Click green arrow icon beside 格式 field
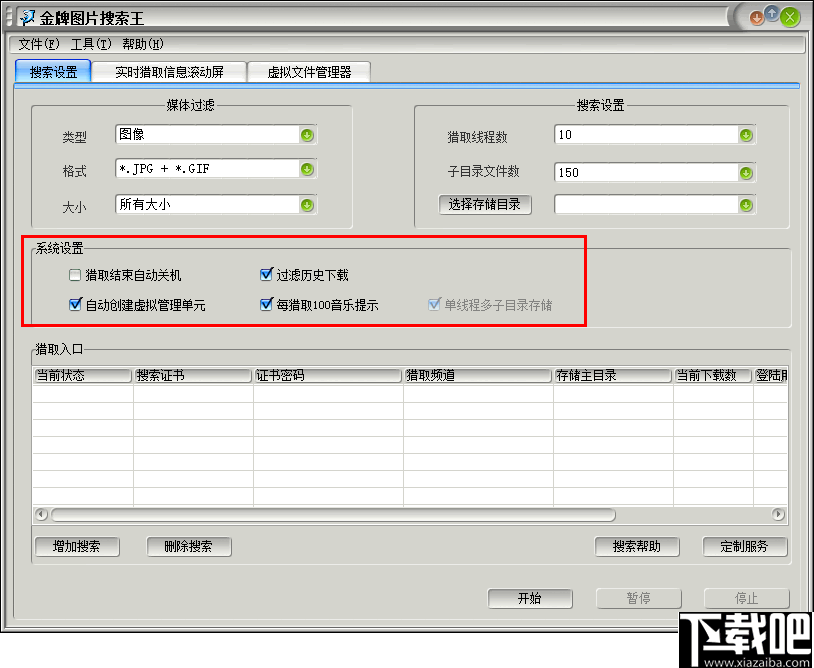 coord(307,170)
